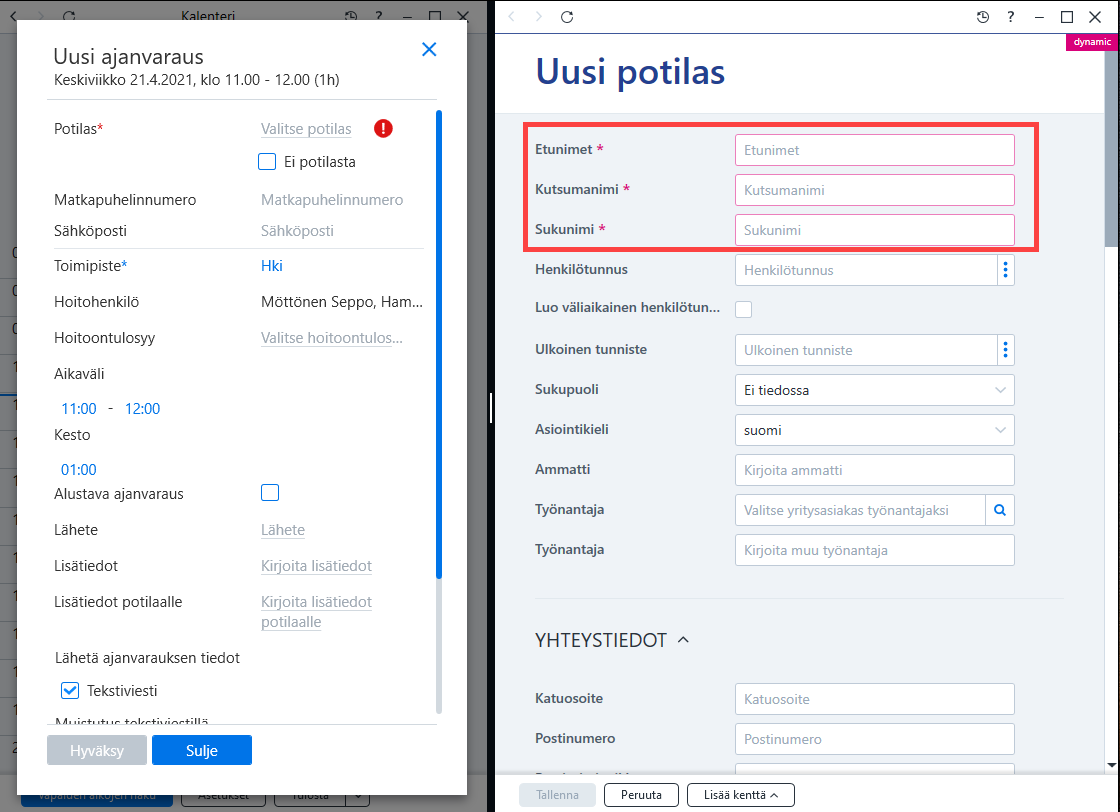This screenshot has height=812, width=1120.
Task: Click the Lähete link field
Action: point(283,530)
